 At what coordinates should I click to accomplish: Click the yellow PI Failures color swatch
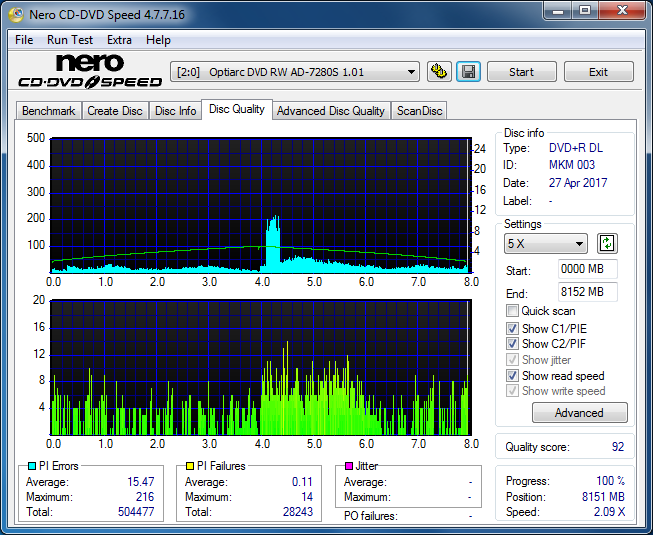pyautogui.click(x=190, y=466)
